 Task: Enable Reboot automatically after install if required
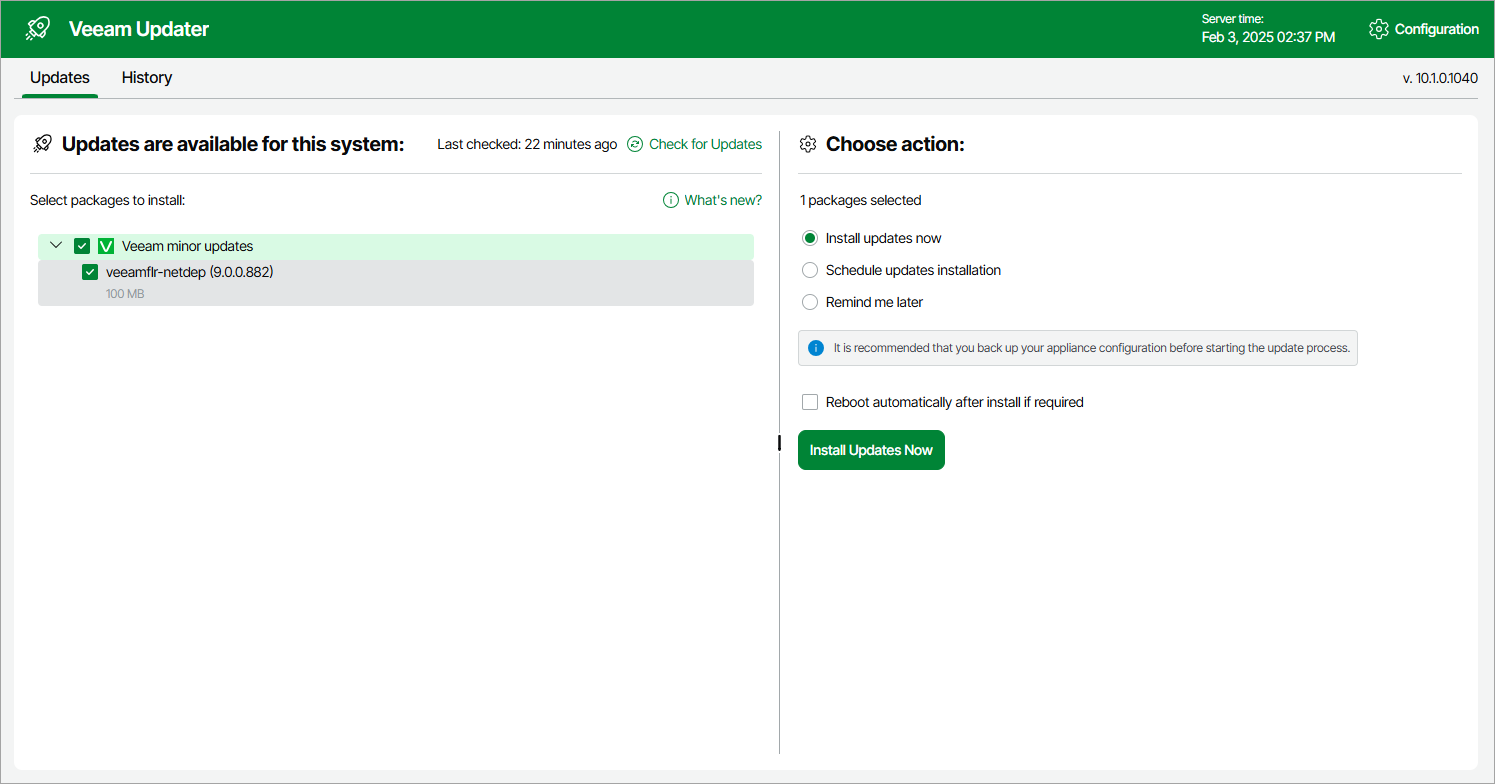tap(810, 402)
